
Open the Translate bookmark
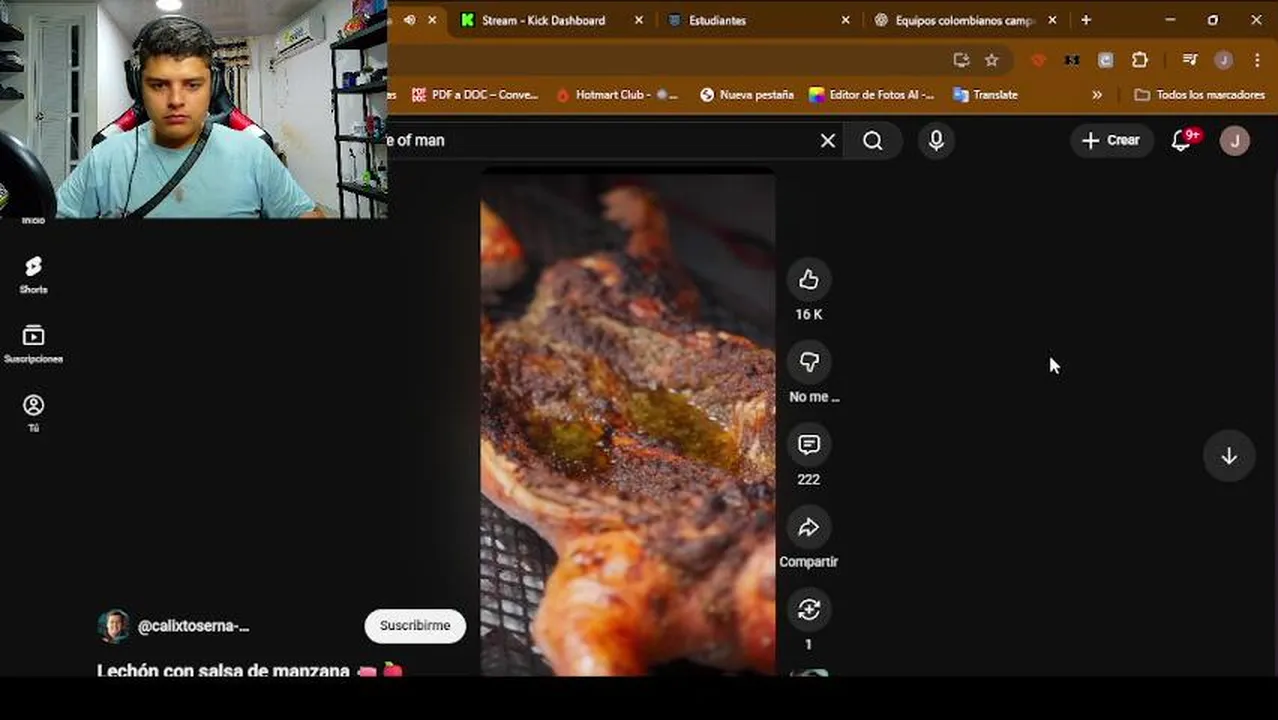[x=986, y=95]
